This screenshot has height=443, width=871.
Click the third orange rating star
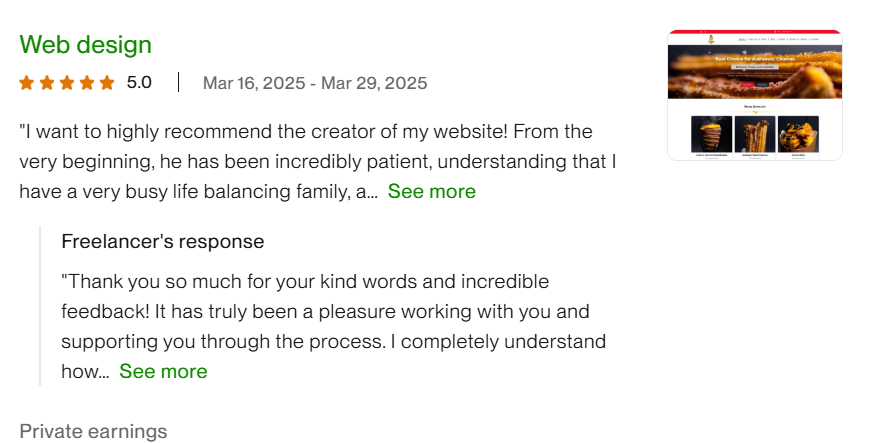tap(67, 83)
